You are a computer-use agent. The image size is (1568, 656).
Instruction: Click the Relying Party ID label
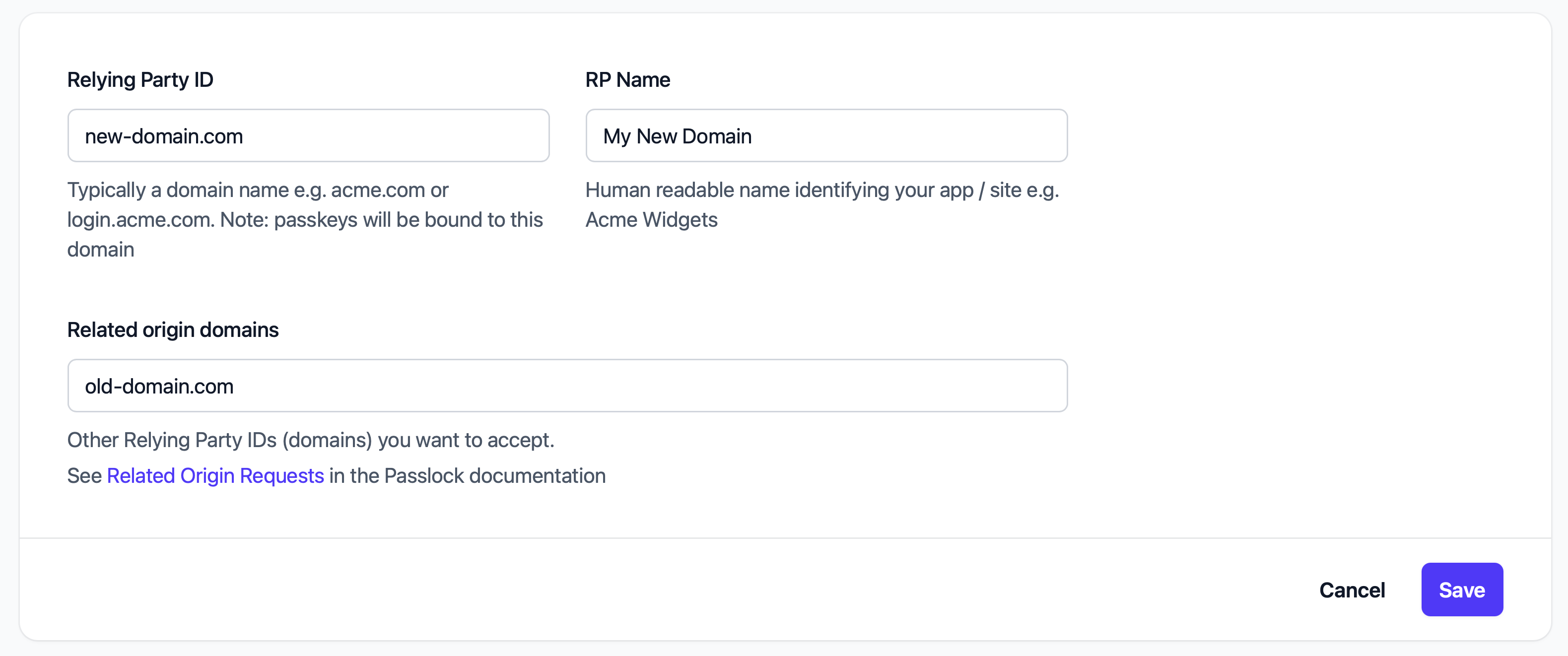(140, 79)
